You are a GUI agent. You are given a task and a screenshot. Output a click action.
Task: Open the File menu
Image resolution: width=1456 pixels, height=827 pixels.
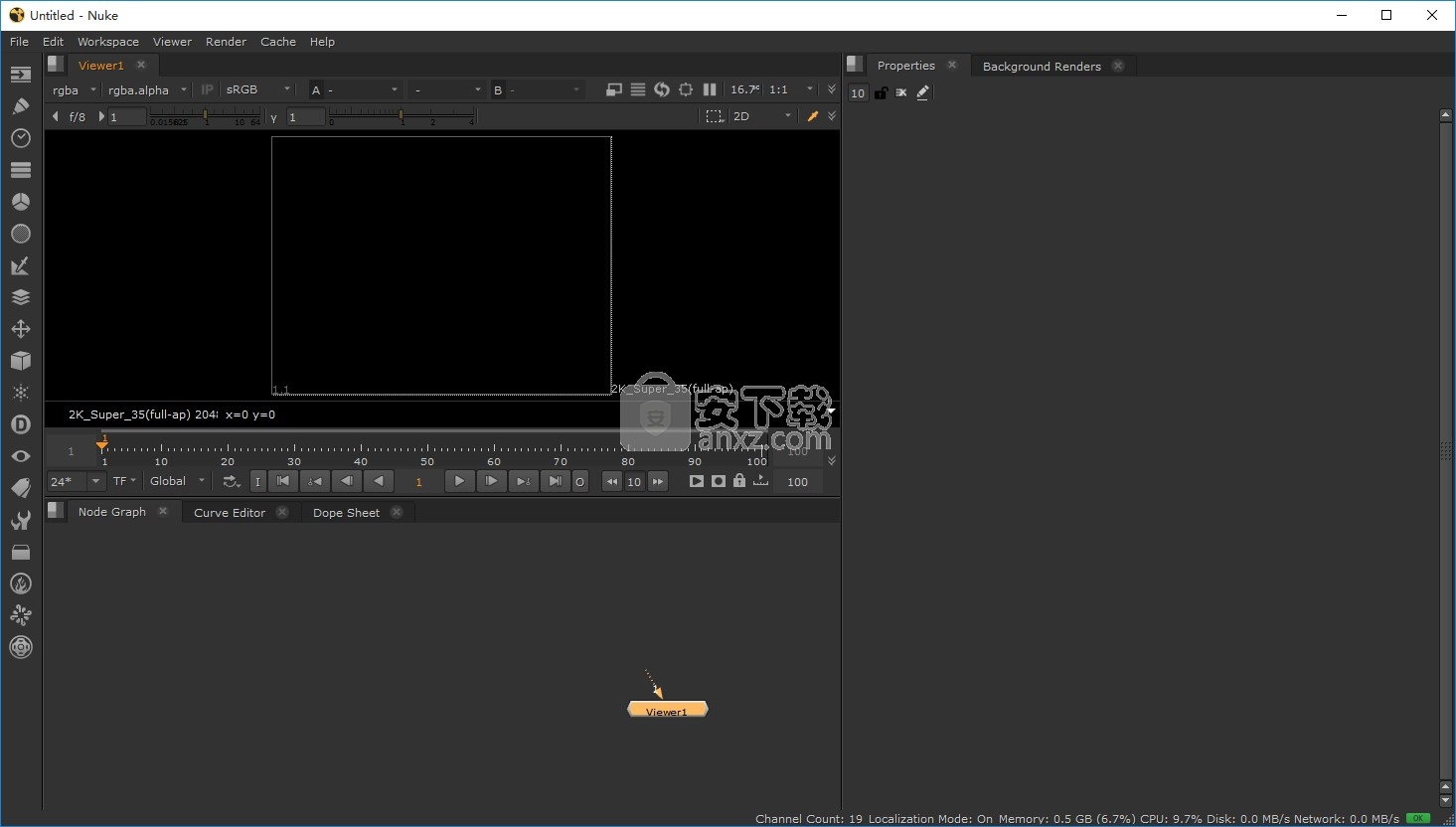point(19,42)
